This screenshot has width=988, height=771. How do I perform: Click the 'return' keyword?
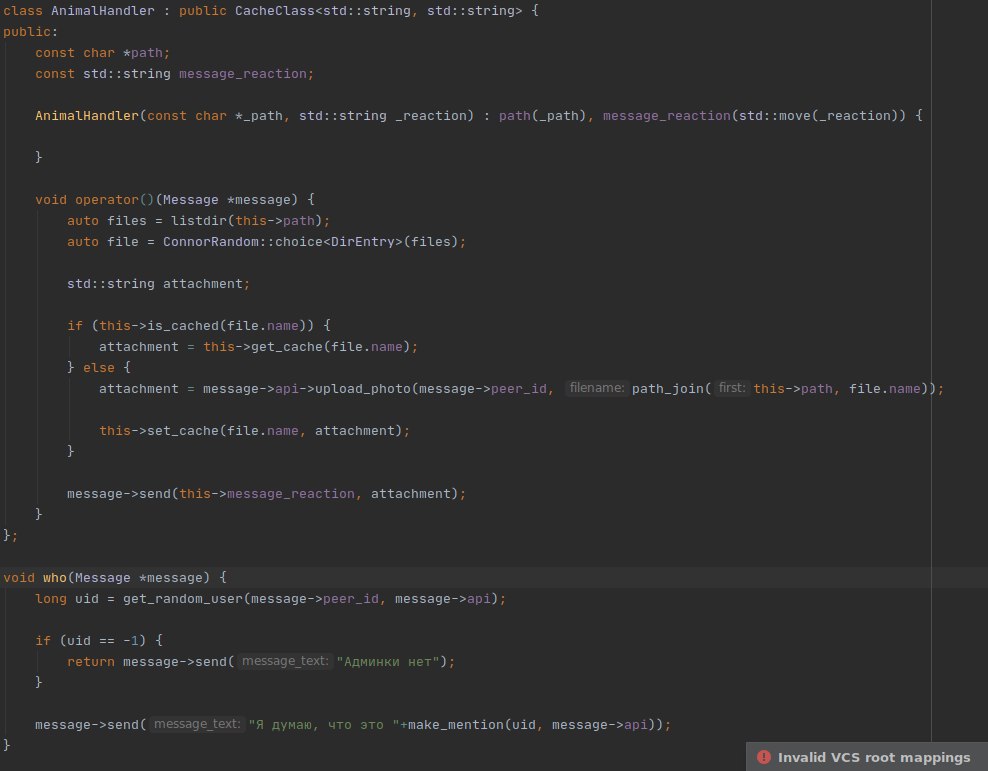click(91, 662)
